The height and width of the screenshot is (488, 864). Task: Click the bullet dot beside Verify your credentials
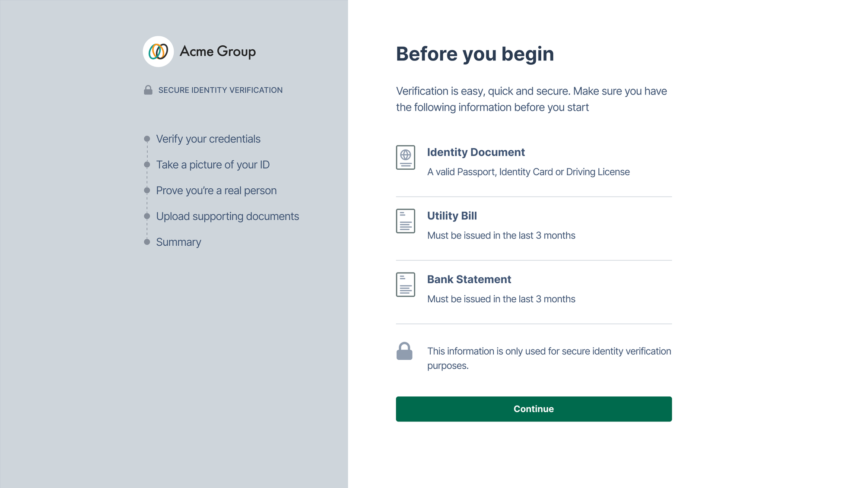point(147,139)
